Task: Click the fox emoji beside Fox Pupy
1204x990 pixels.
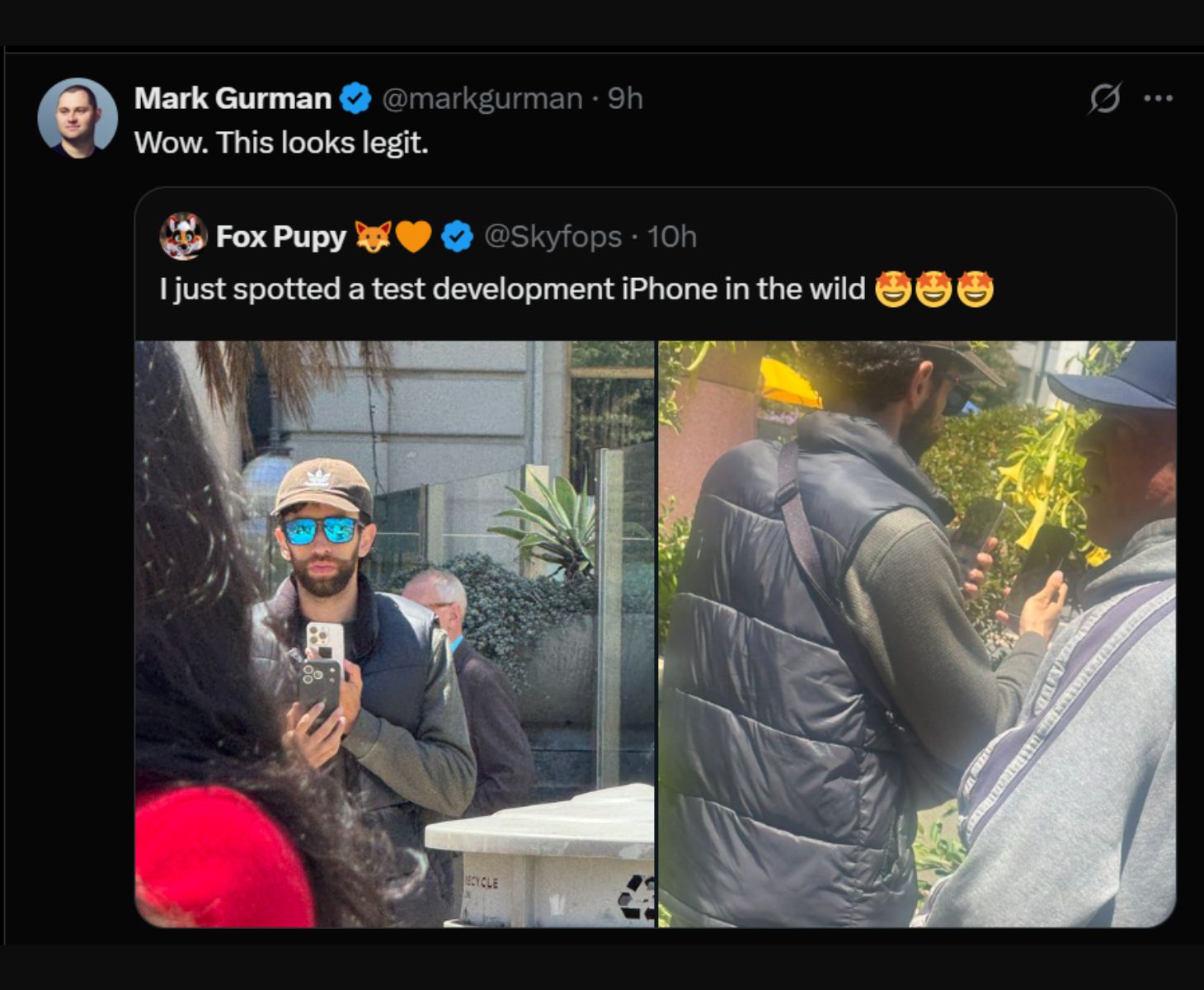Action: 373,237
